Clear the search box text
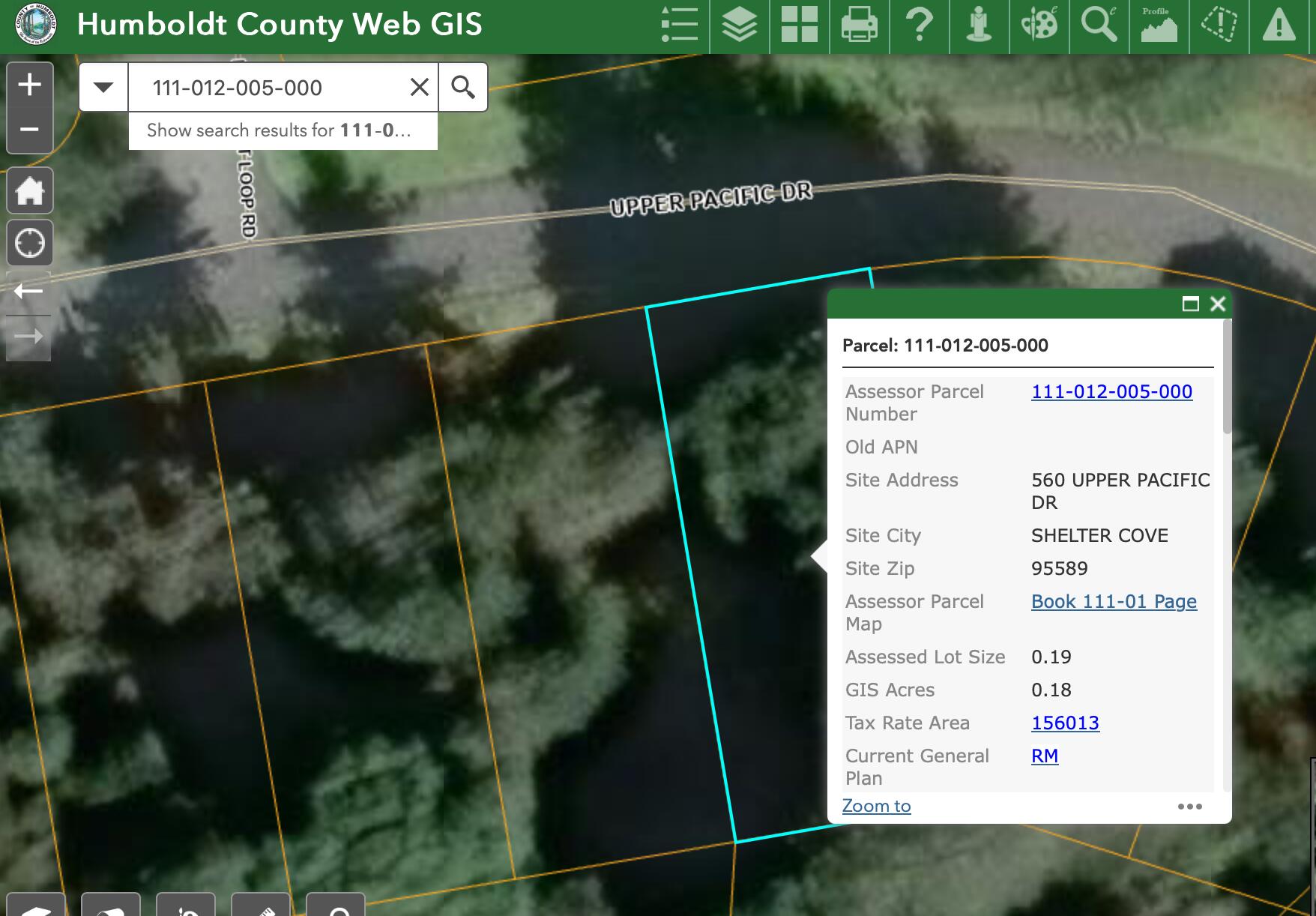This screenshot has height=916, width=1316. 420,88
